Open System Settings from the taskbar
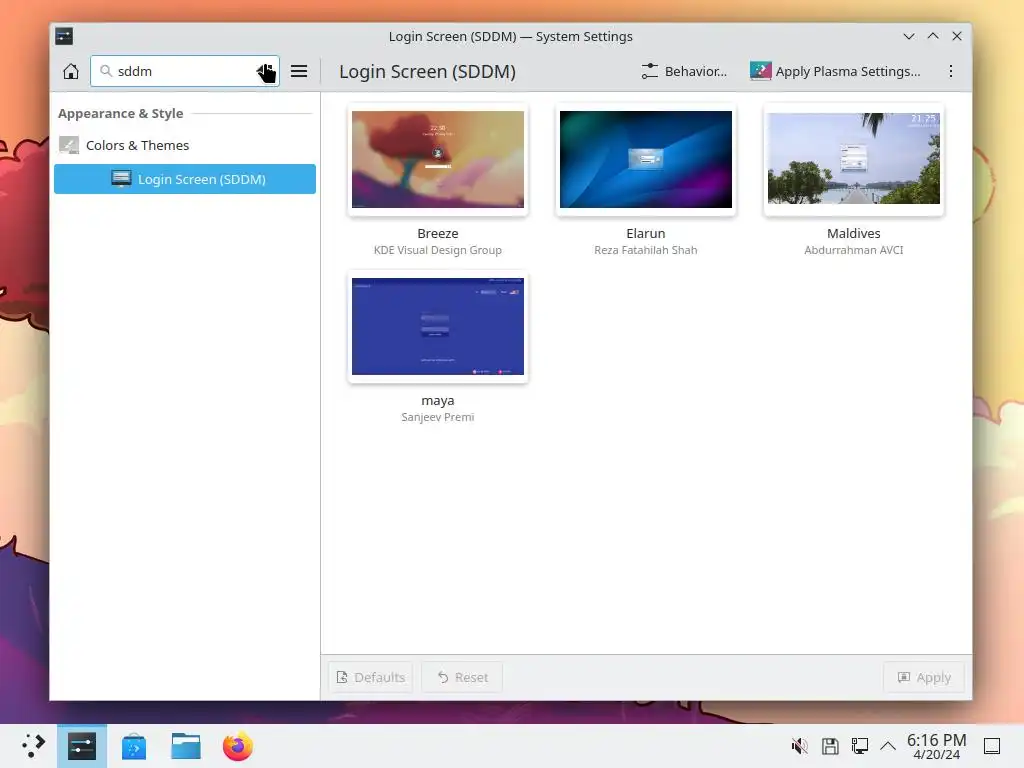Image resolution: width=1024 pixels, height=768 pixels. coord(82,746)
